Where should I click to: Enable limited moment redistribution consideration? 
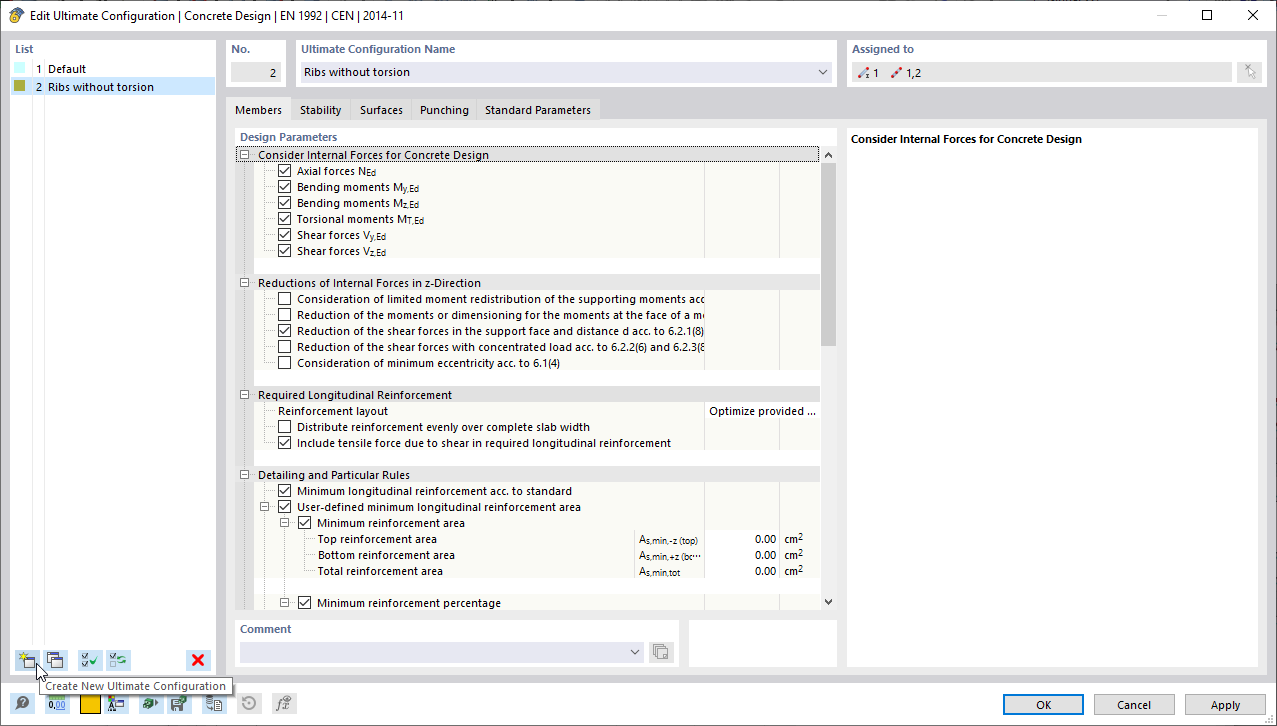pos(285,299)
